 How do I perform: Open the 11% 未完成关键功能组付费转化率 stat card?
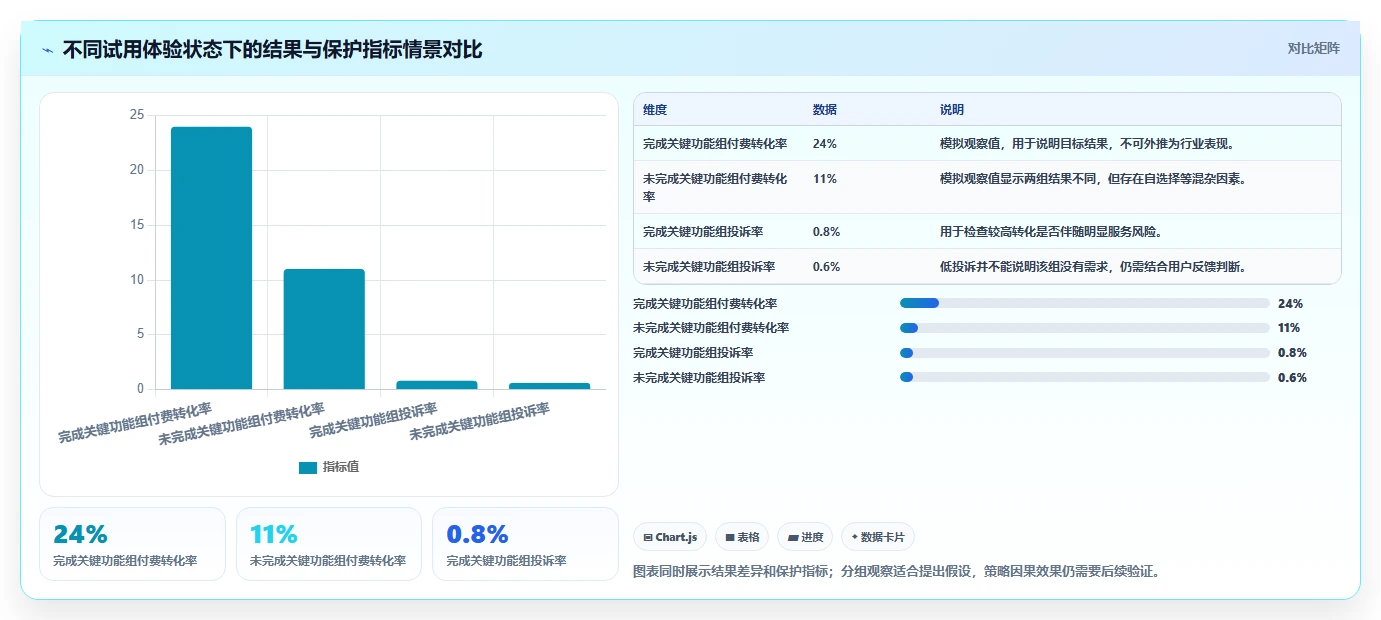(329, 544)
